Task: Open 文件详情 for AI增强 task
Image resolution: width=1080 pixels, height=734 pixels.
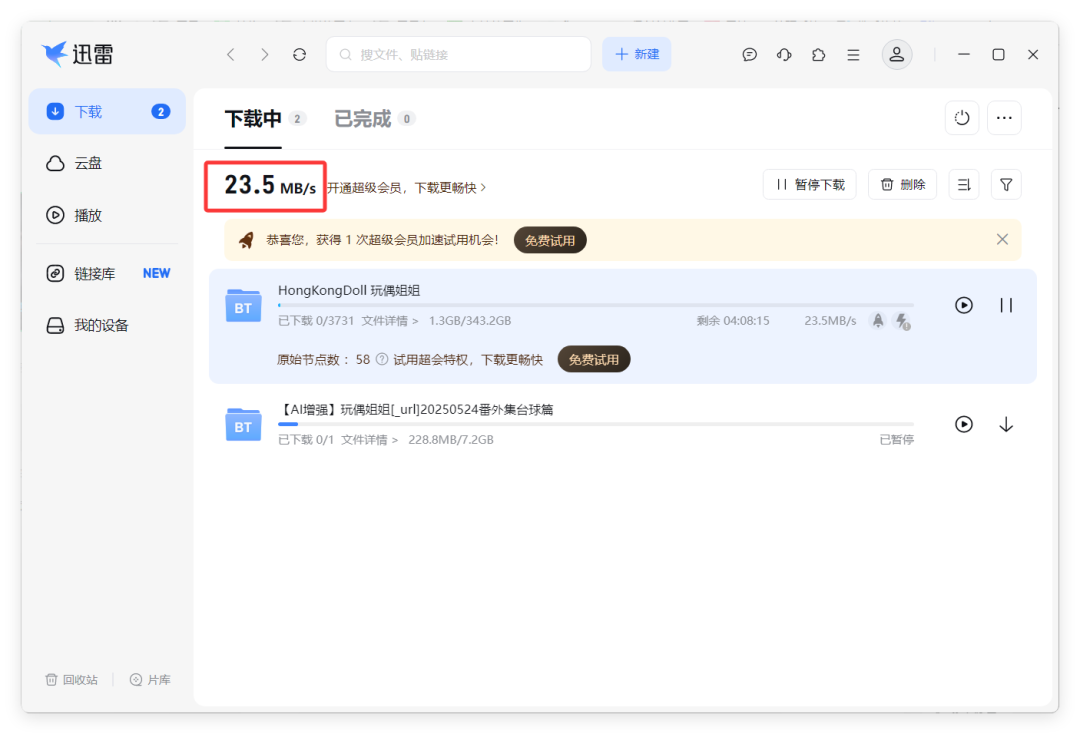Action: [369, 440]
